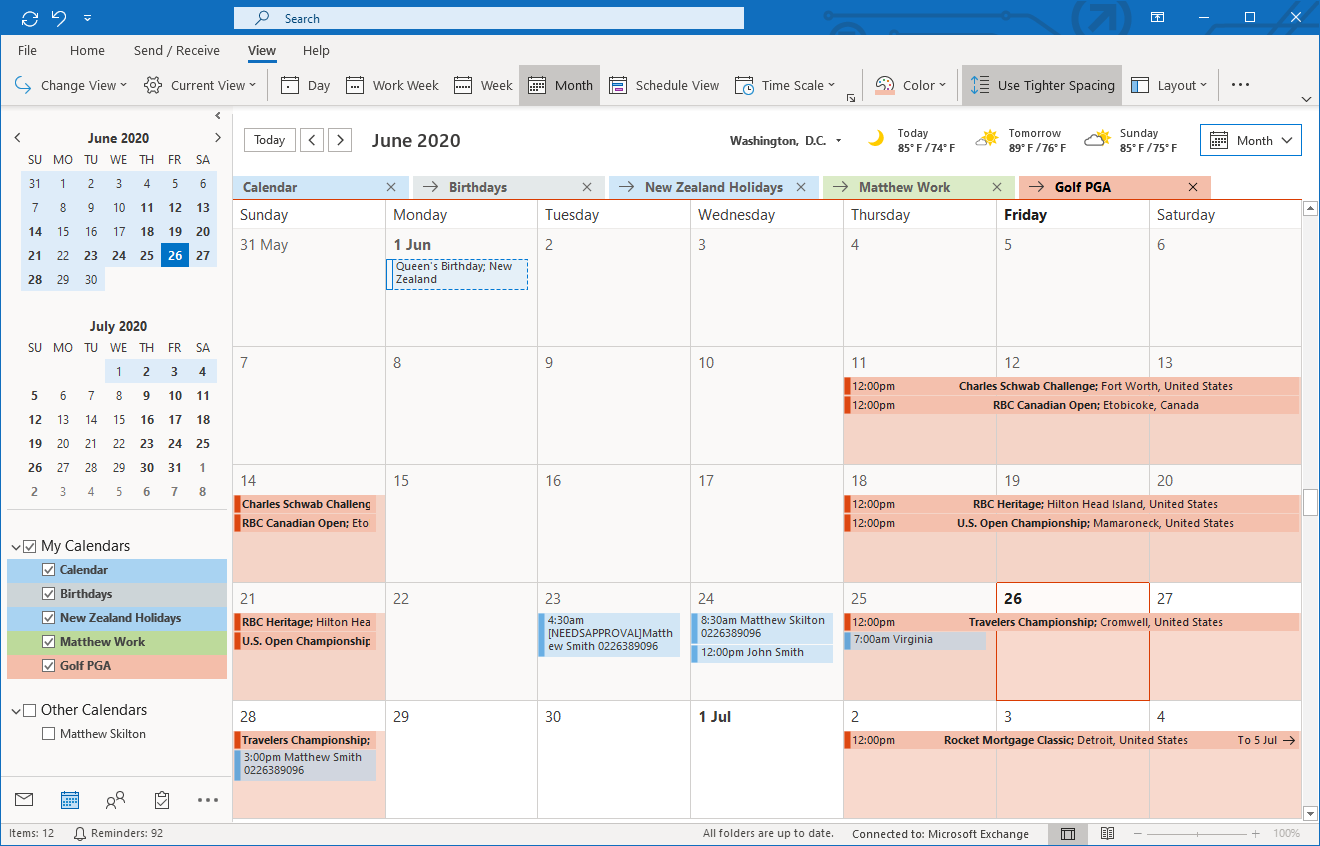Collapse the Other Calendars group
1320x846 pixels.
coord(16,711)
